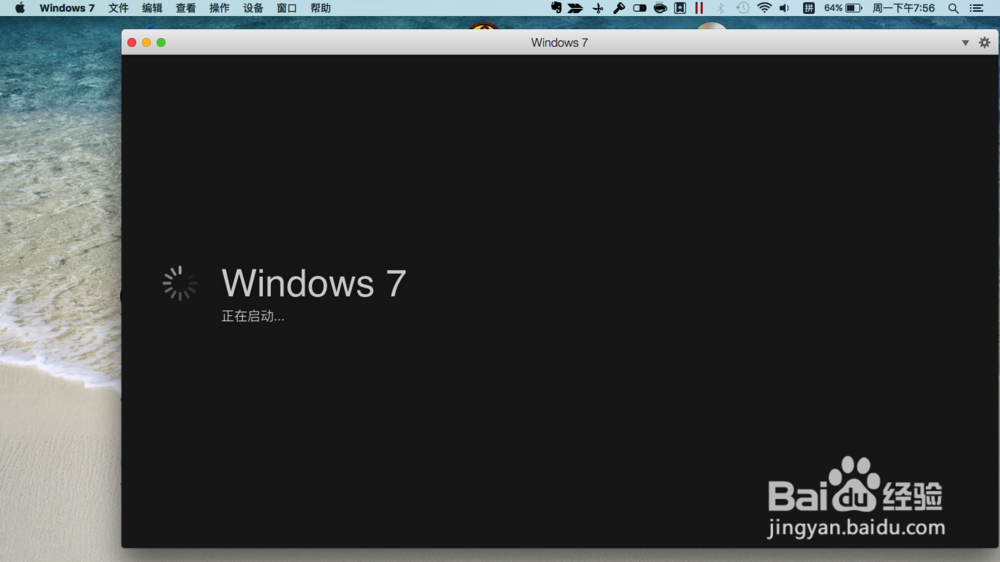Screen dimensions: 1000x562
Task: Open the 操作 menu
Action: (x=219, y=8)
